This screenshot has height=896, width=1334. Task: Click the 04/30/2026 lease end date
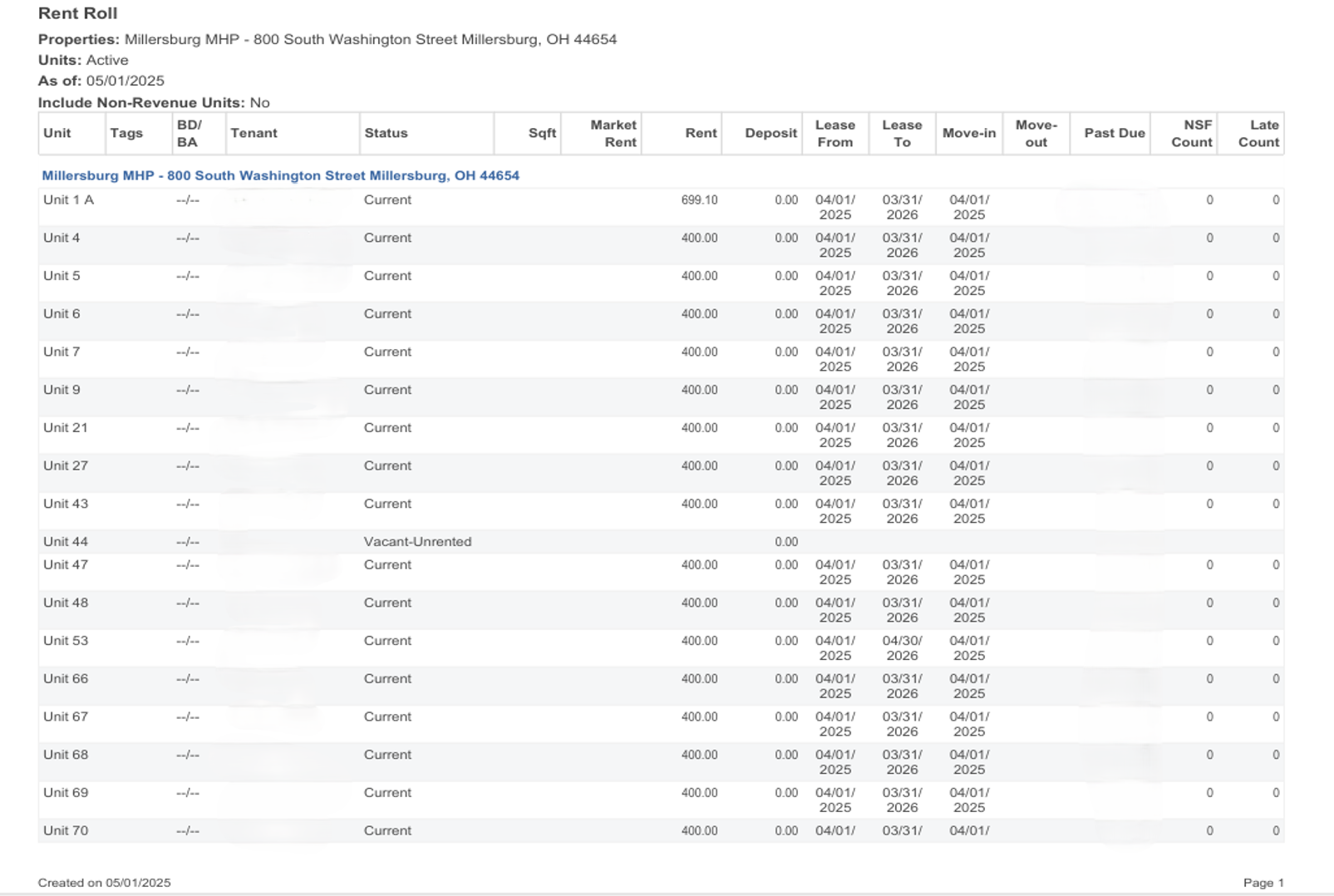pyautogui.click(x=902, y=648)
